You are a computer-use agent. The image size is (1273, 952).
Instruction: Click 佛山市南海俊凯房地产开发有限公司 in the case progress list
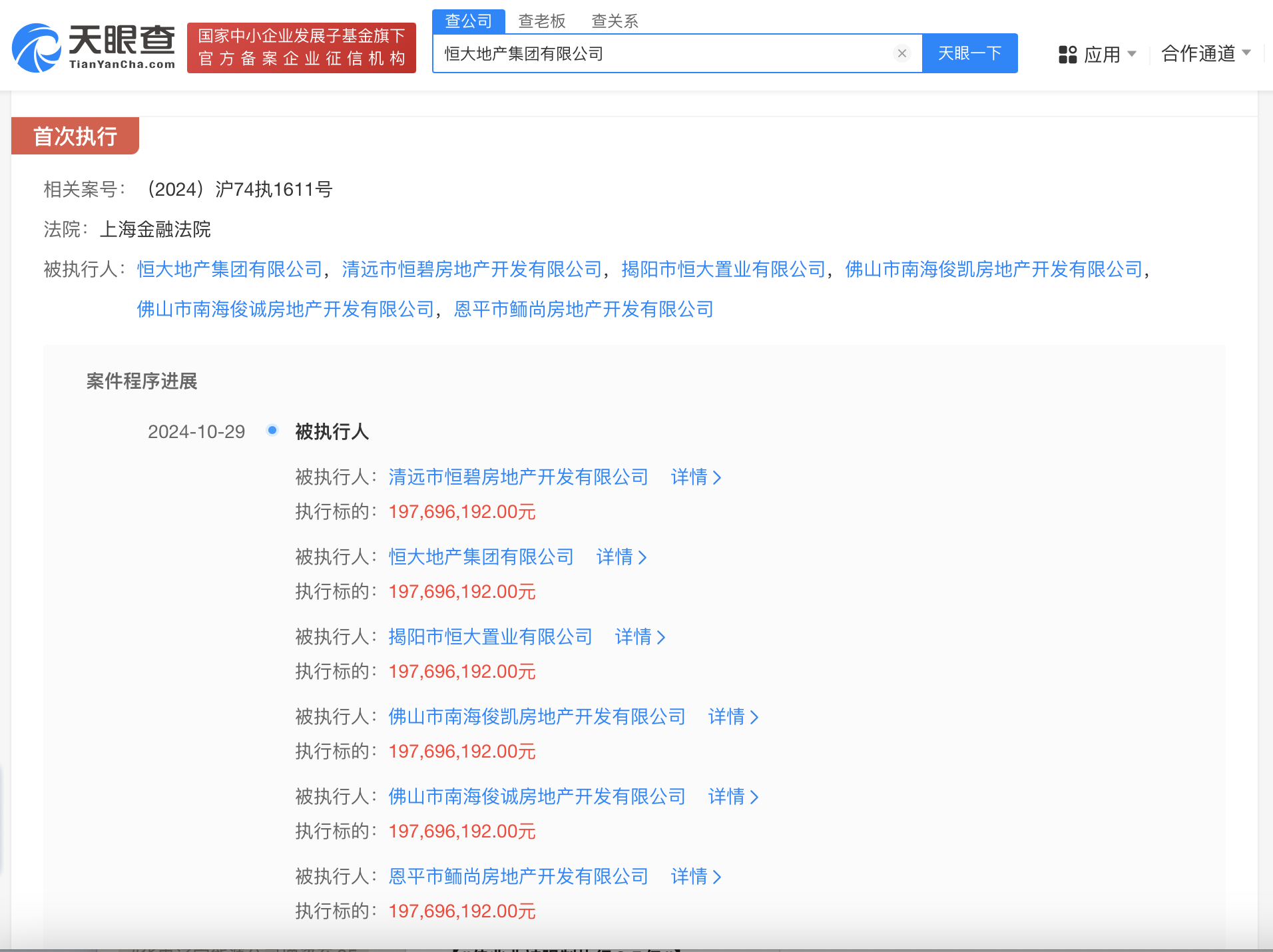coord(537,716)
